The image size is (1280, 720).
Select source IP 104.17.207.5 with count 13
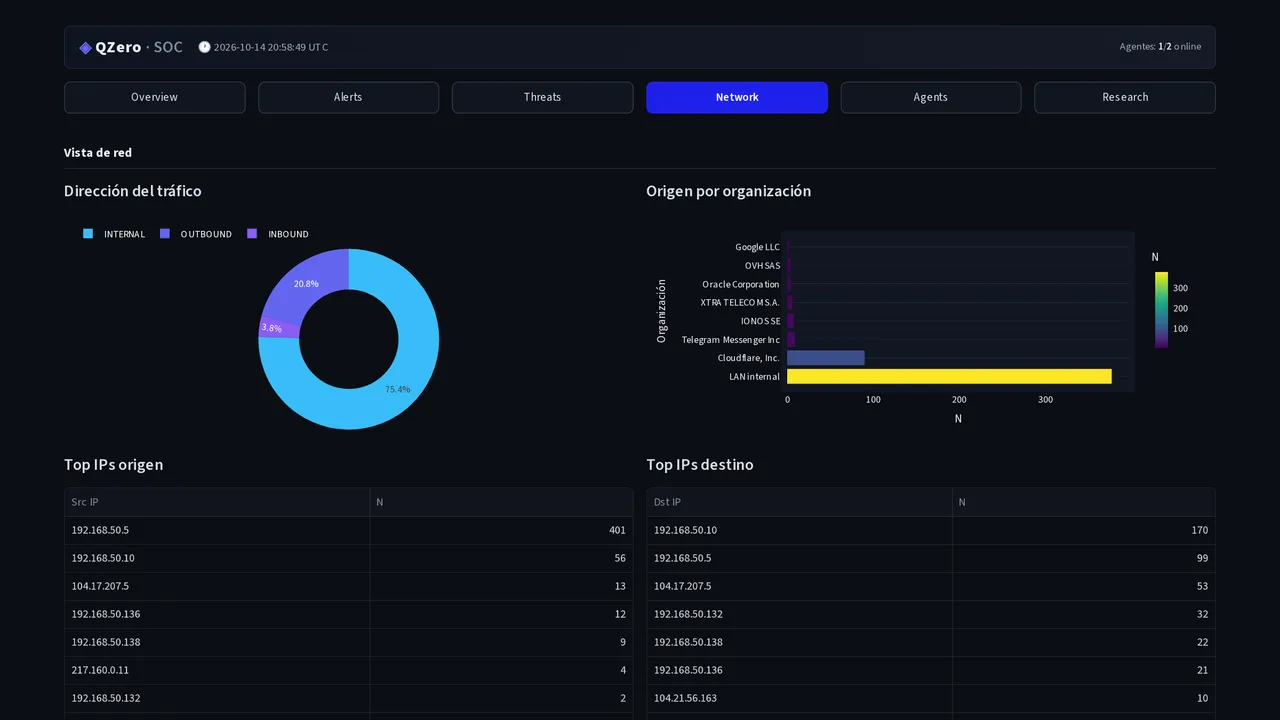(x=348, y=586)
